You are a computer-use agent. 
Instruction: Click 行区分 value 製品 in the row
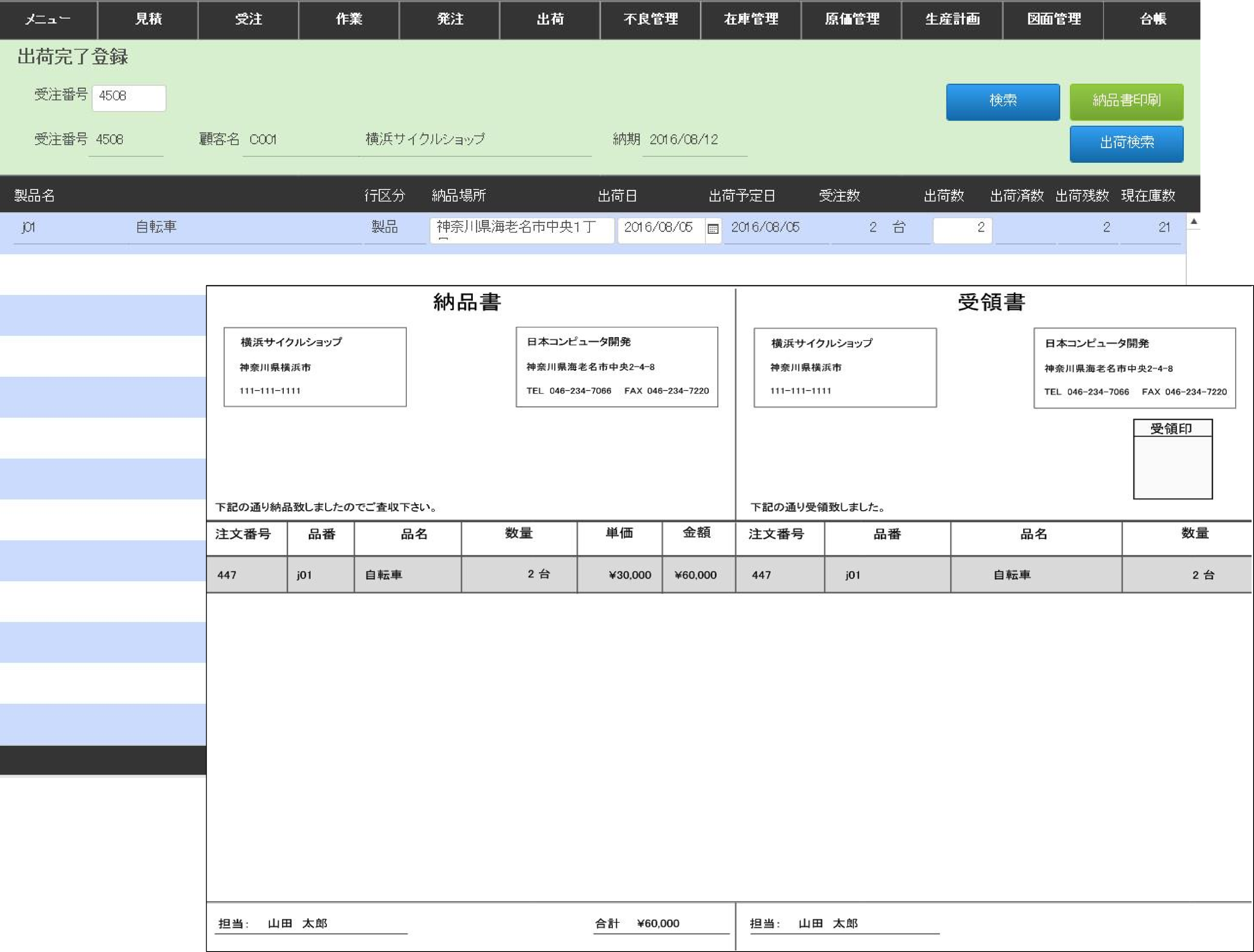pos(385,227)
